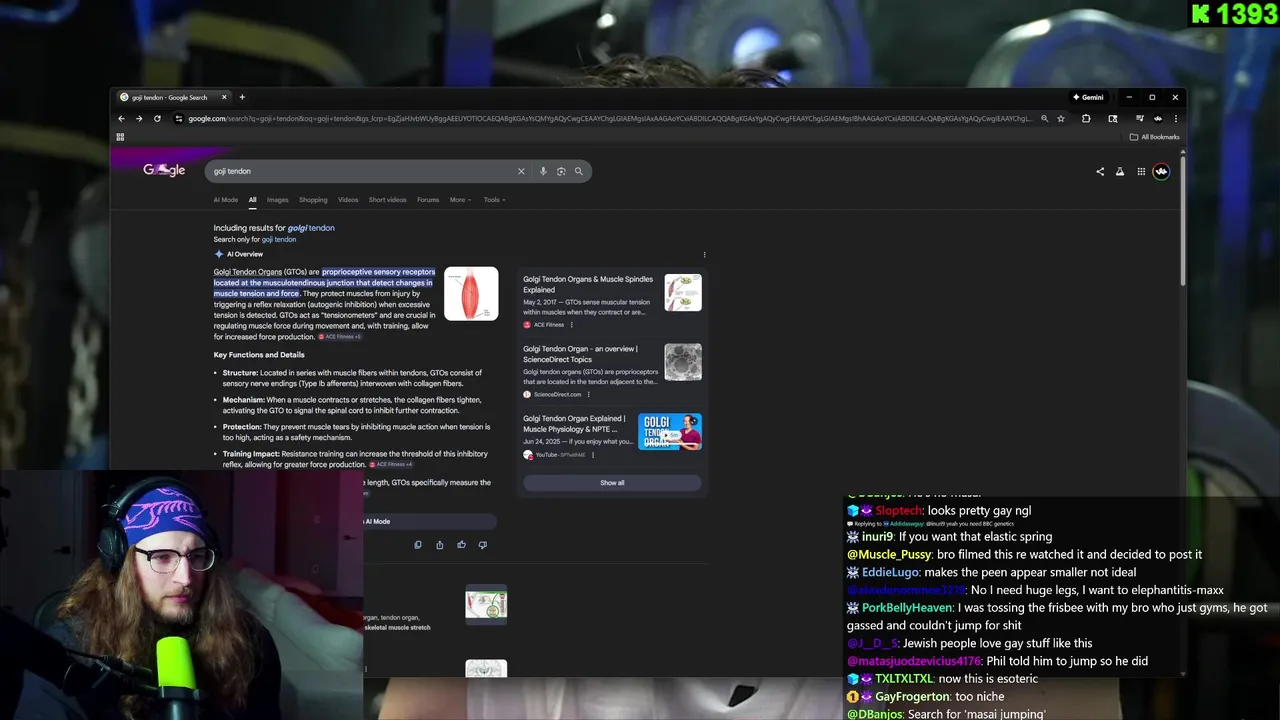Click chat username 'GayFrogerton'

coord(911,696)
